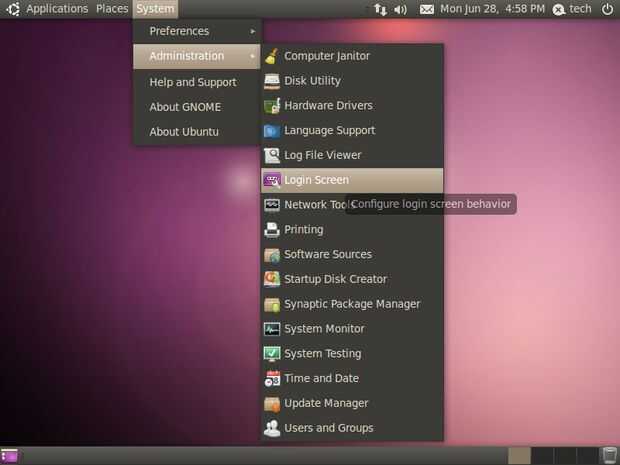Launch Computer Janitor by its label
This screenshot has width=620, height=465.
[x=327, y=56]
